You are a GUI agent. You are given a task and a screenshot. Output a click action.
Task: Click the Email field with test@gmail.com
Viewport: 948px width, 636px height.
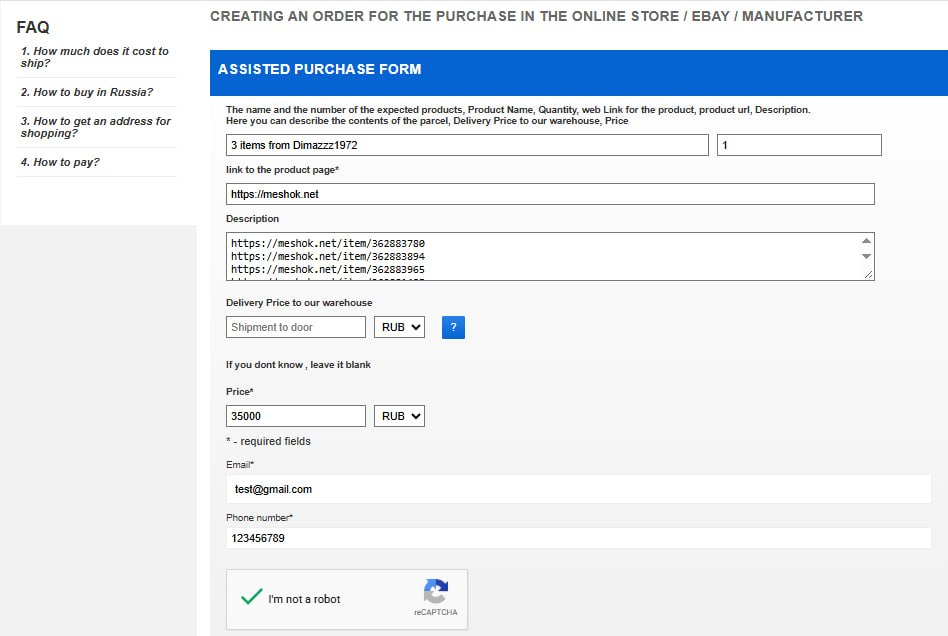[x=579, y=489]
